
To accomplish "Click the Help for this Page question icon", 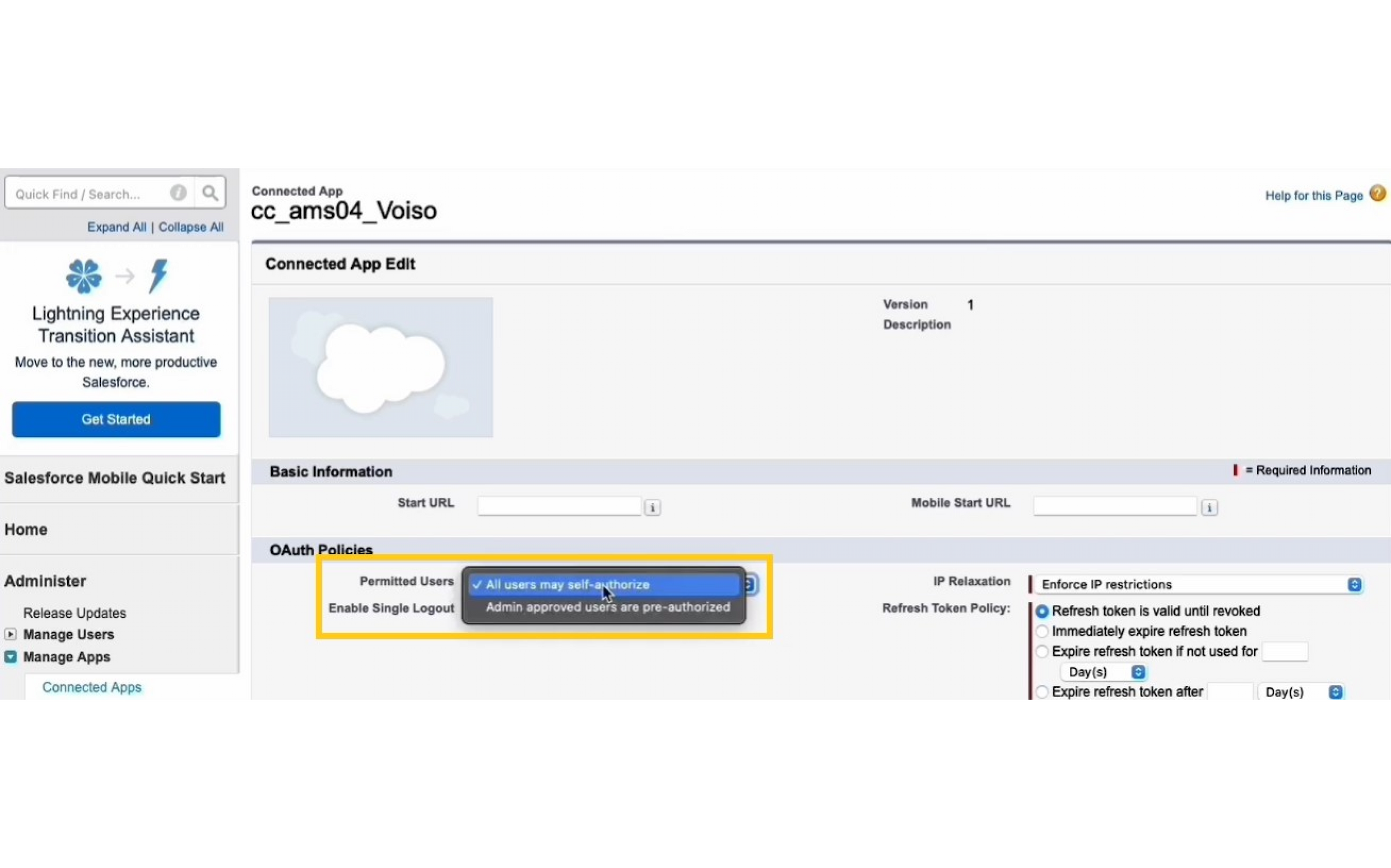I will [x=1378, y=193].
